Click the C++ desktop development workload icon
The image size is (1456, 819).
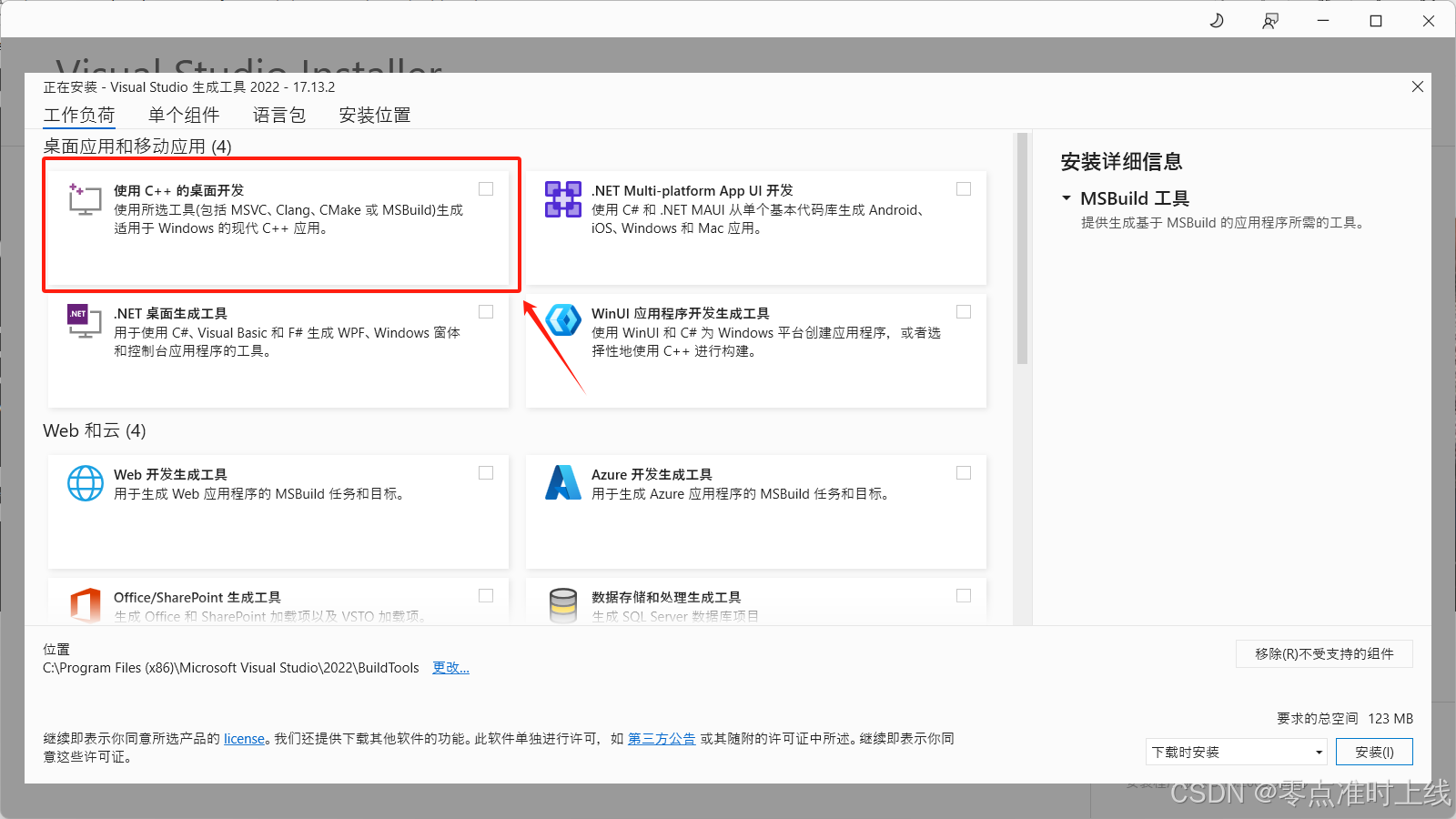point(85,198)
